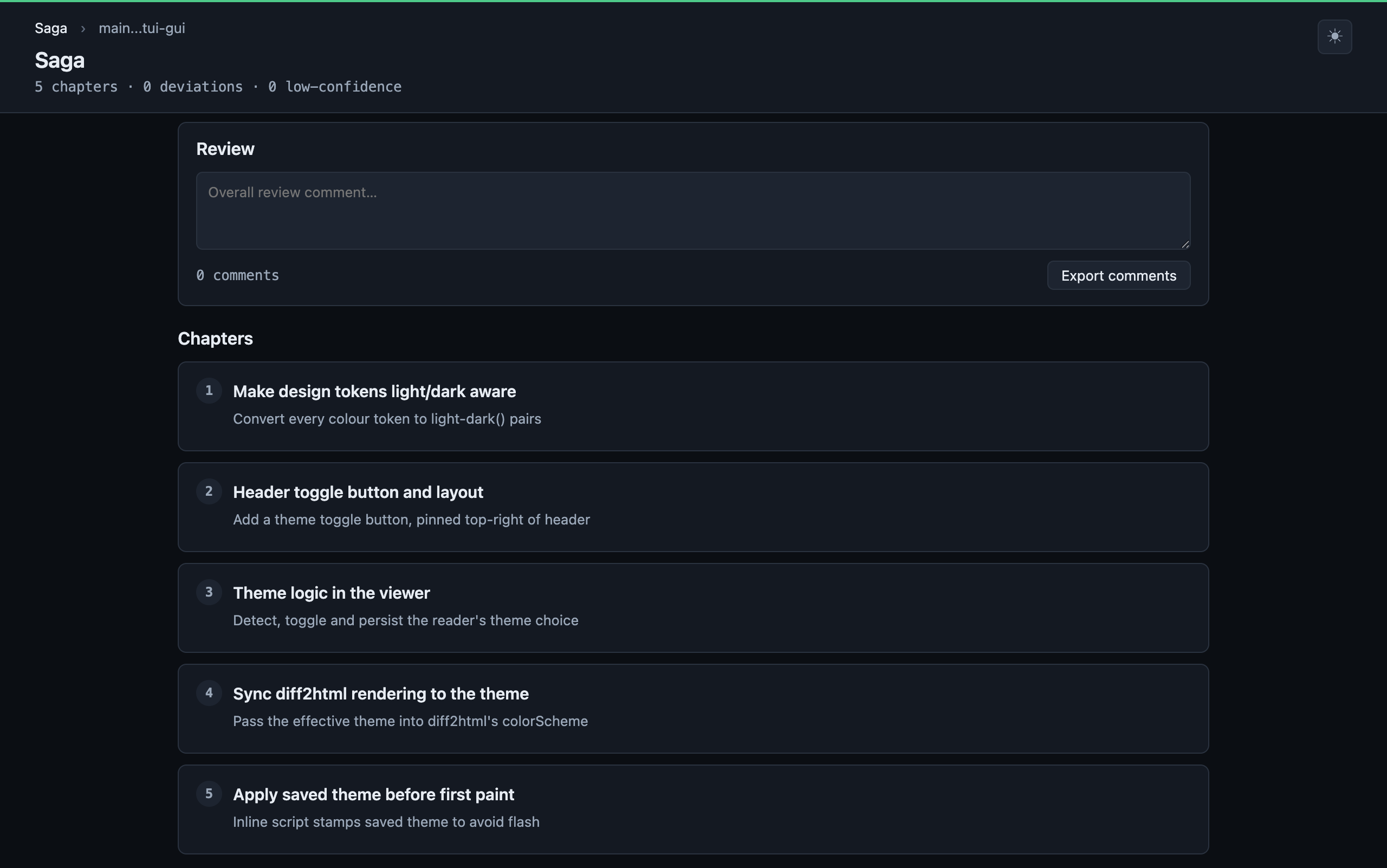Screen dimensions: 1387x868
Task: Click "Inline script stamps saved theme to avoid flash"
Action: tap(386, 822)
